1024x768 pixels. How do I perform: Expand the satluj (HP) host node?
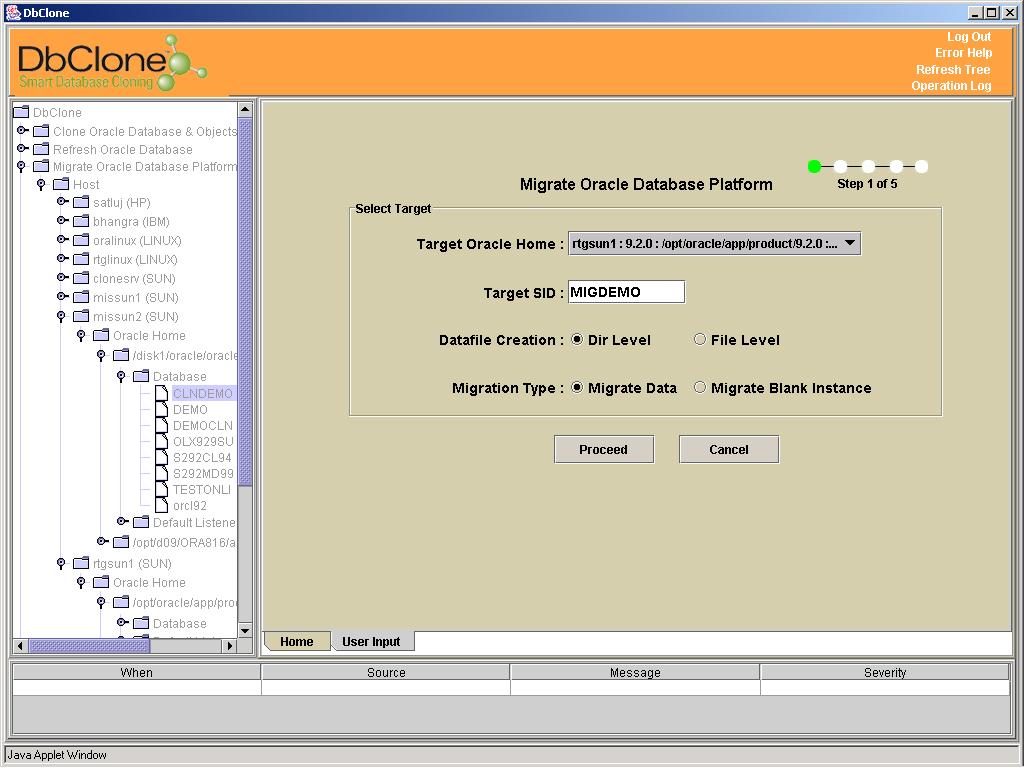[x=63, y=202]
